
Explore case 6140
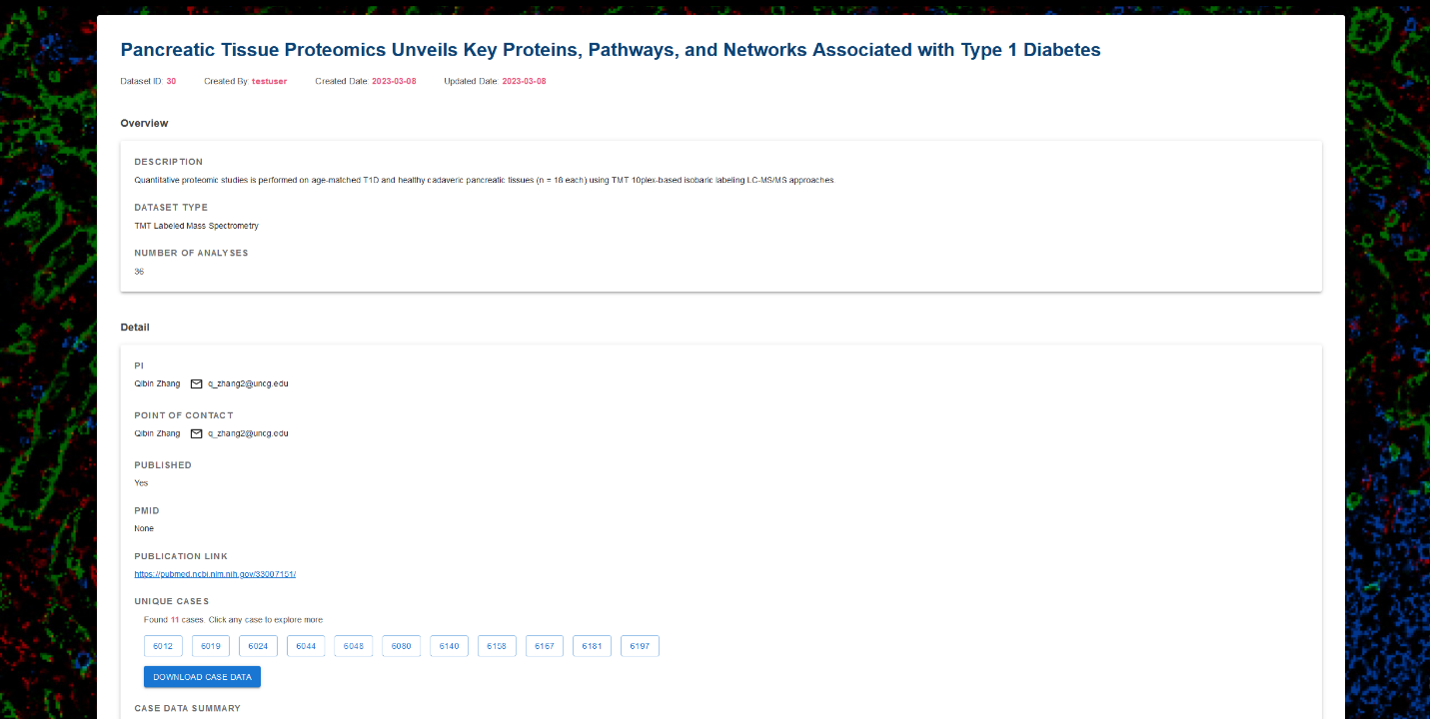click(449, 646)
